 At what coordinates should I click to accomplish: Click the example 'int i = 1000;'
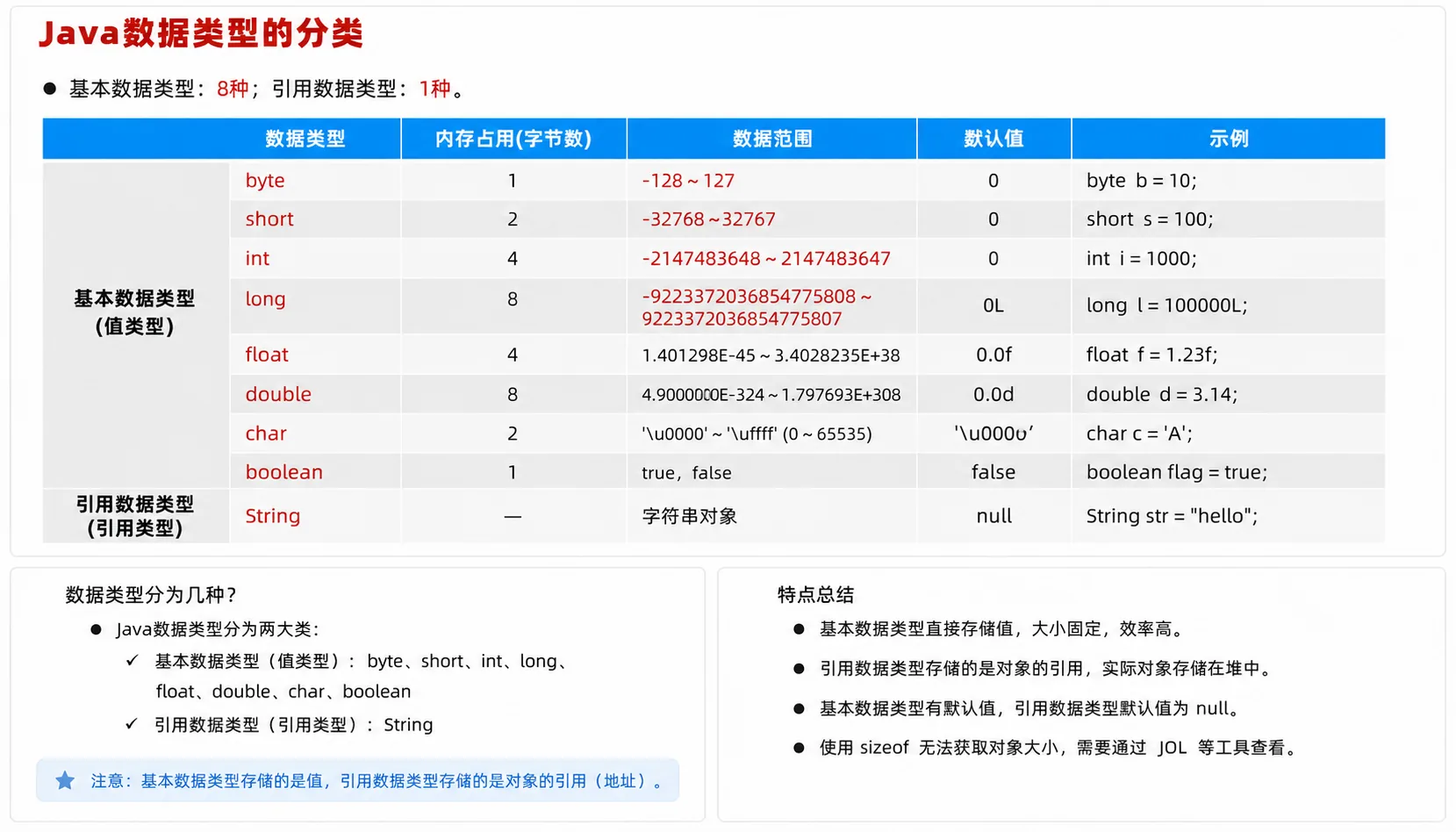click(1141, 258)
